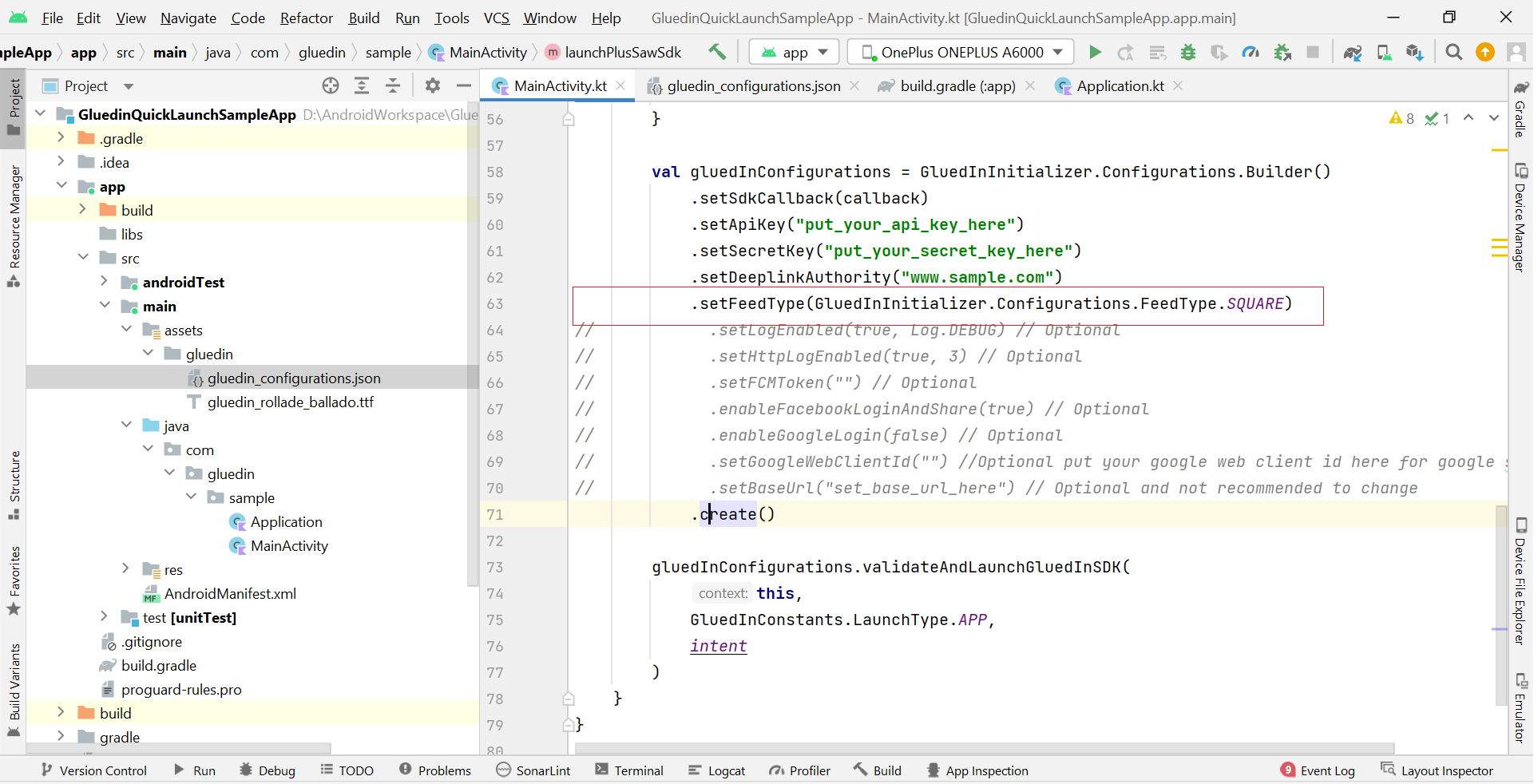Screen dimensions: 1538x784
Task: Click the editor horizontal scrollbar
Action: [x=984, y=749]
